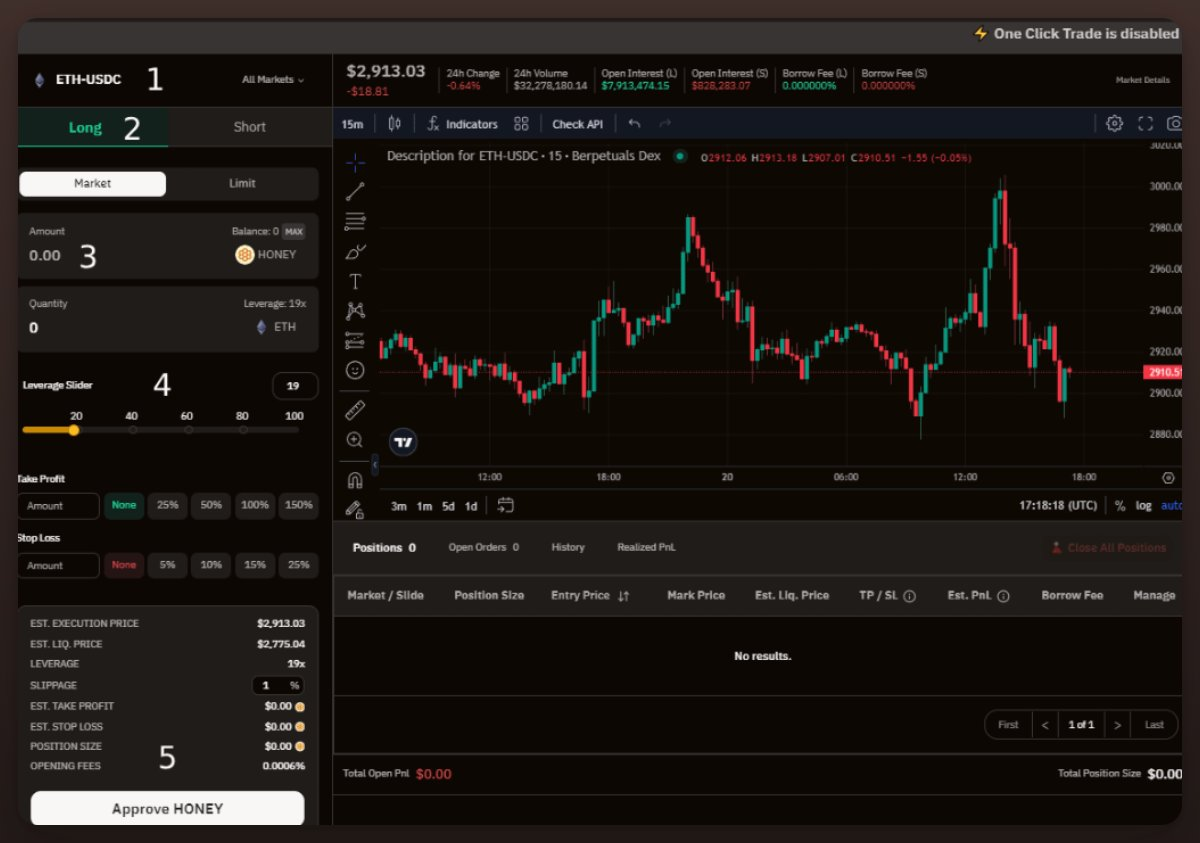Enter fullscreen chart mode
The height and width of the screenshot is (843, 1200).
click(1146, 124)
